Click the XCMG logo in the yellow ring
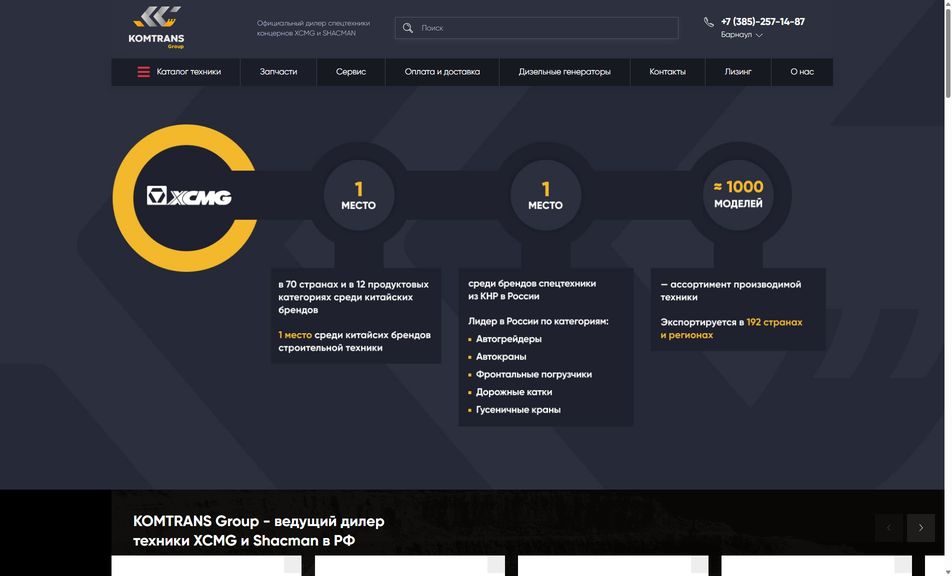 tap(189, 196)
